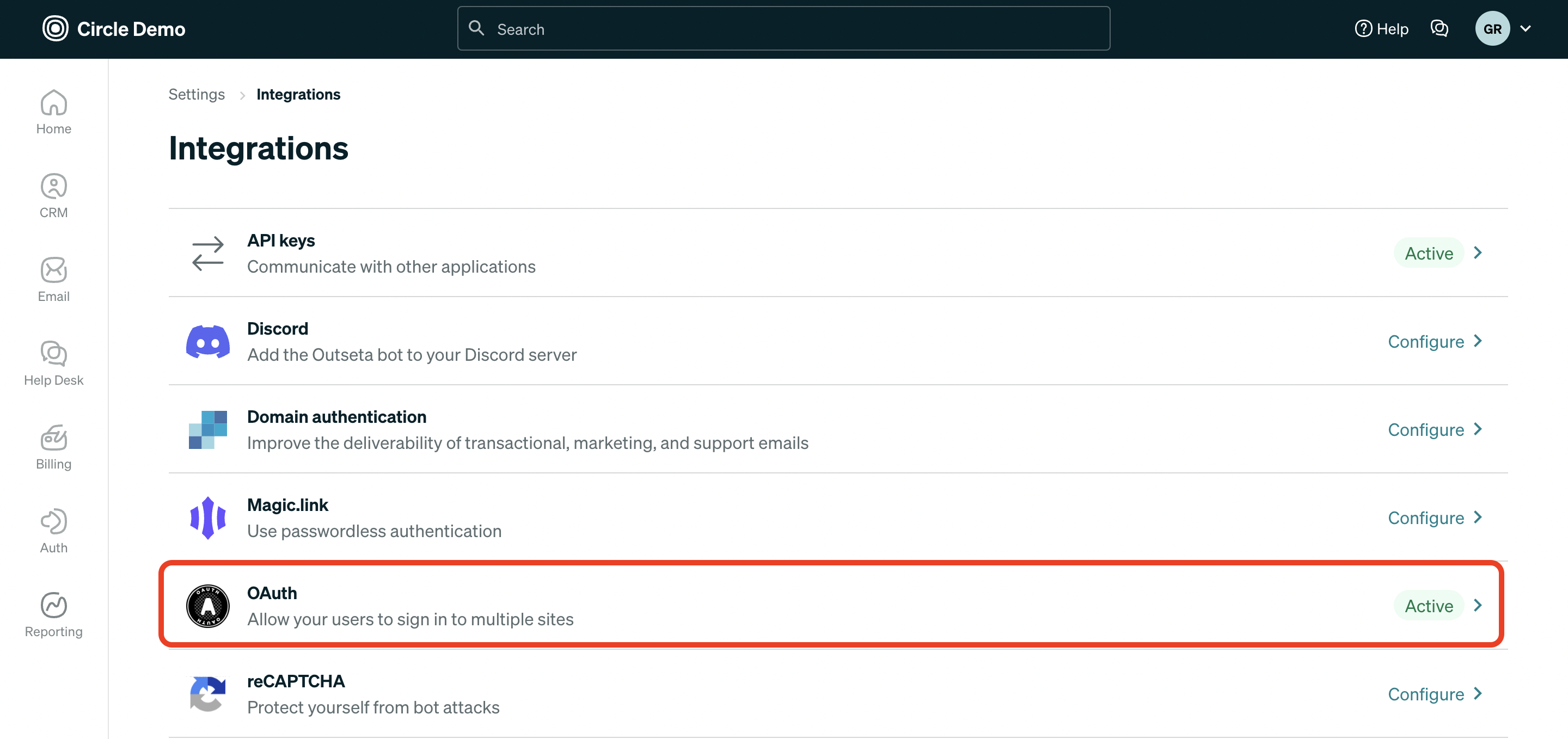This screenshot has width=1568, height=739.
Task: Click the Discord logo icon
Action: tap(207, 342)
